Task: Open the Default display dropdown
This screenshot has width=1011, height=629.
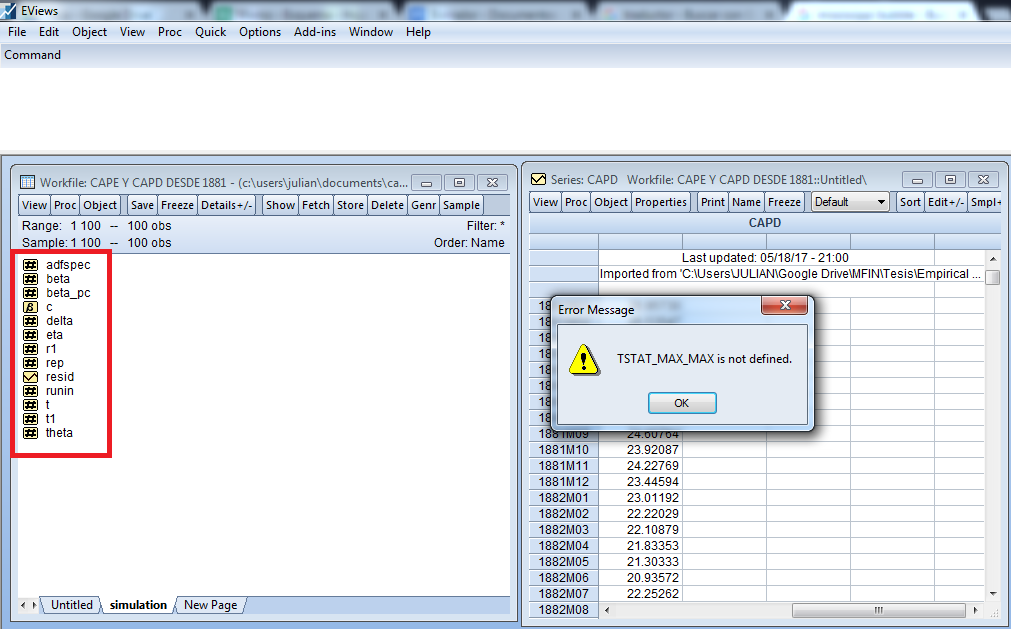Action: point(850,202)
